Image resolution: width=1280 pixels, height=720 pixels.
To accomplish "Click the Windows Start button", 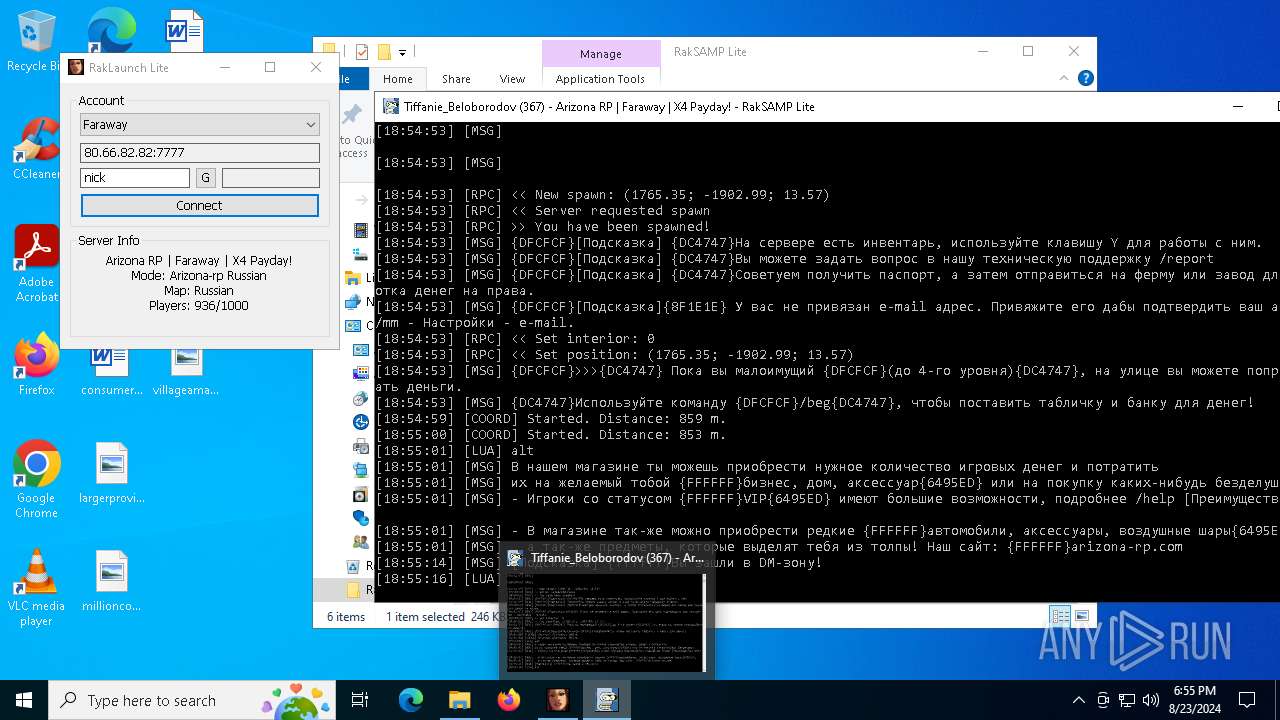I will [x=24, y=700].
